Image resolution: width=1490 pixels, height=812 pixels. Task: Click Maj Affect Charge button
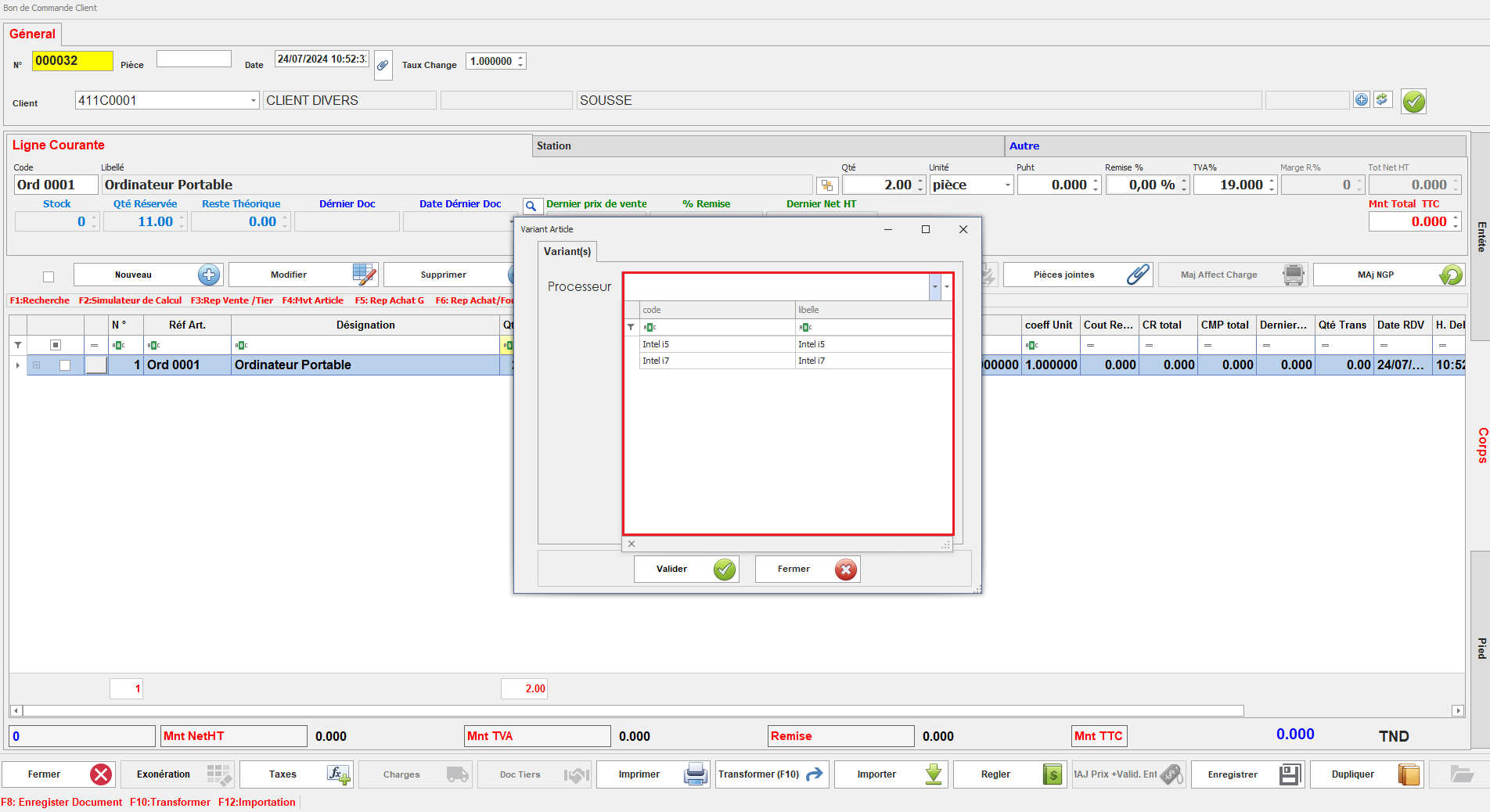[1233, 275]
